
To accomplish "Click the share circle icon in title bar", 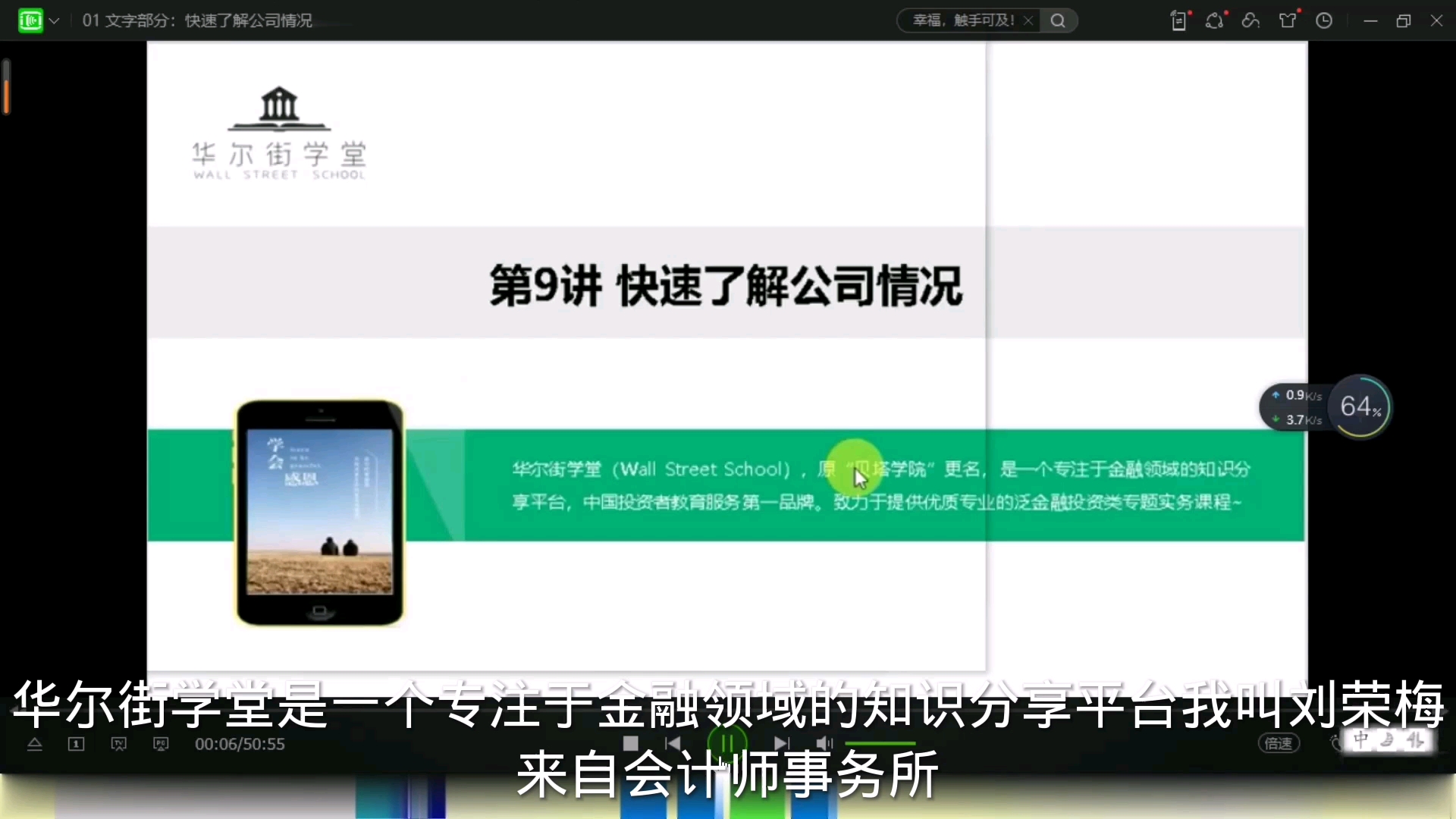I will 1215,20.
